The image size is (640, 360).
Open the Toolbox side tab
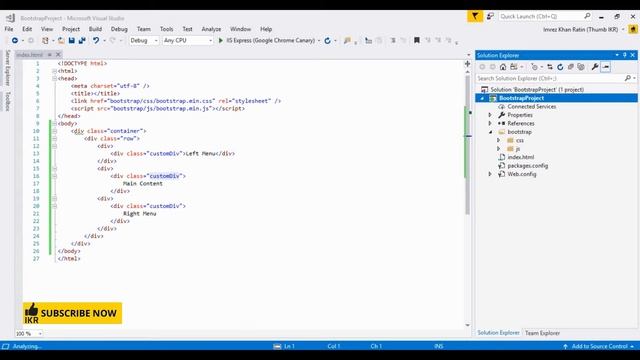pyautogui.click(x=7, y=101)
